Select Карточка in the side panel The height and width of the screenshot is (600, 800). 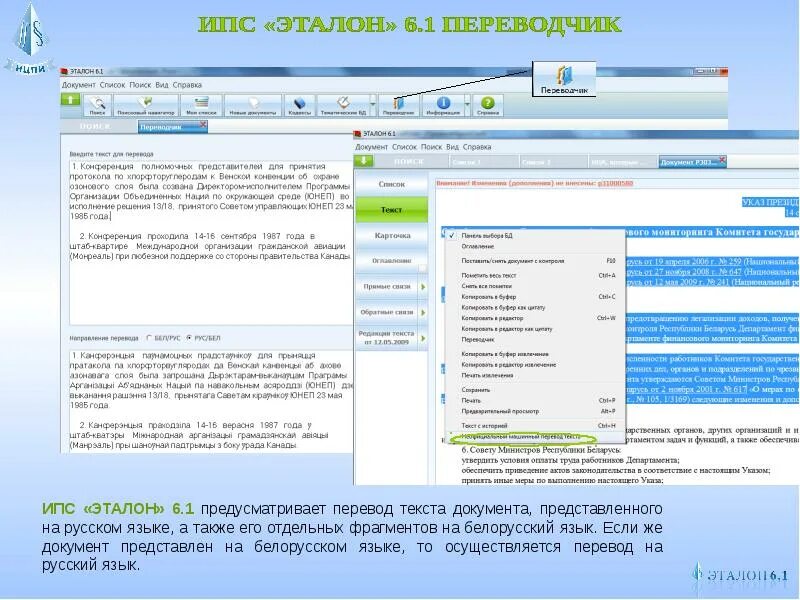click(391, 235)
